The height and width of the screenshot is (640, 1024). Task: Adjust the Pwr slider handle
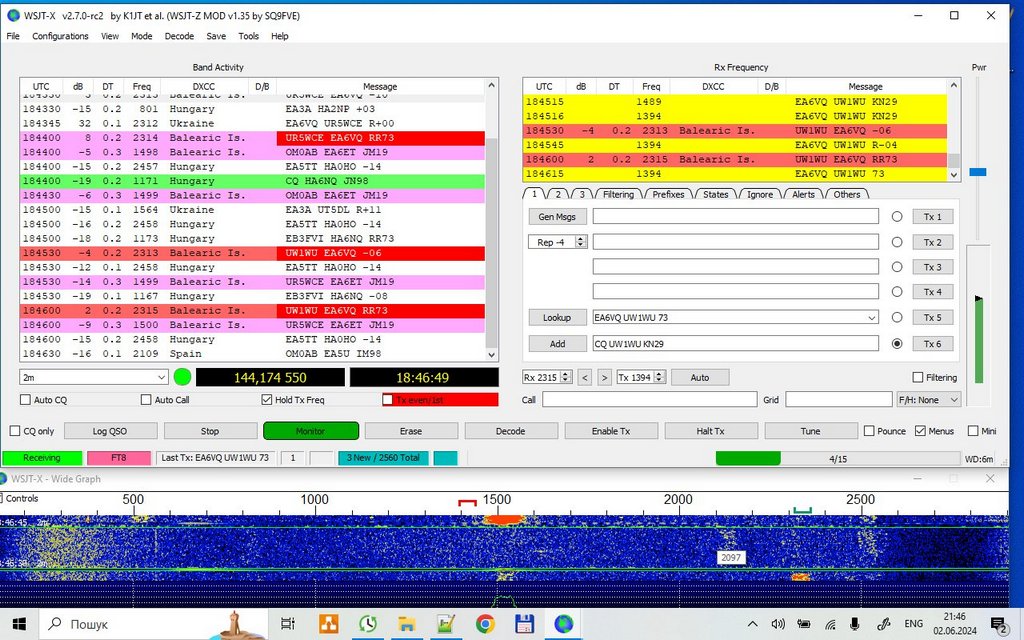[978, 172]
